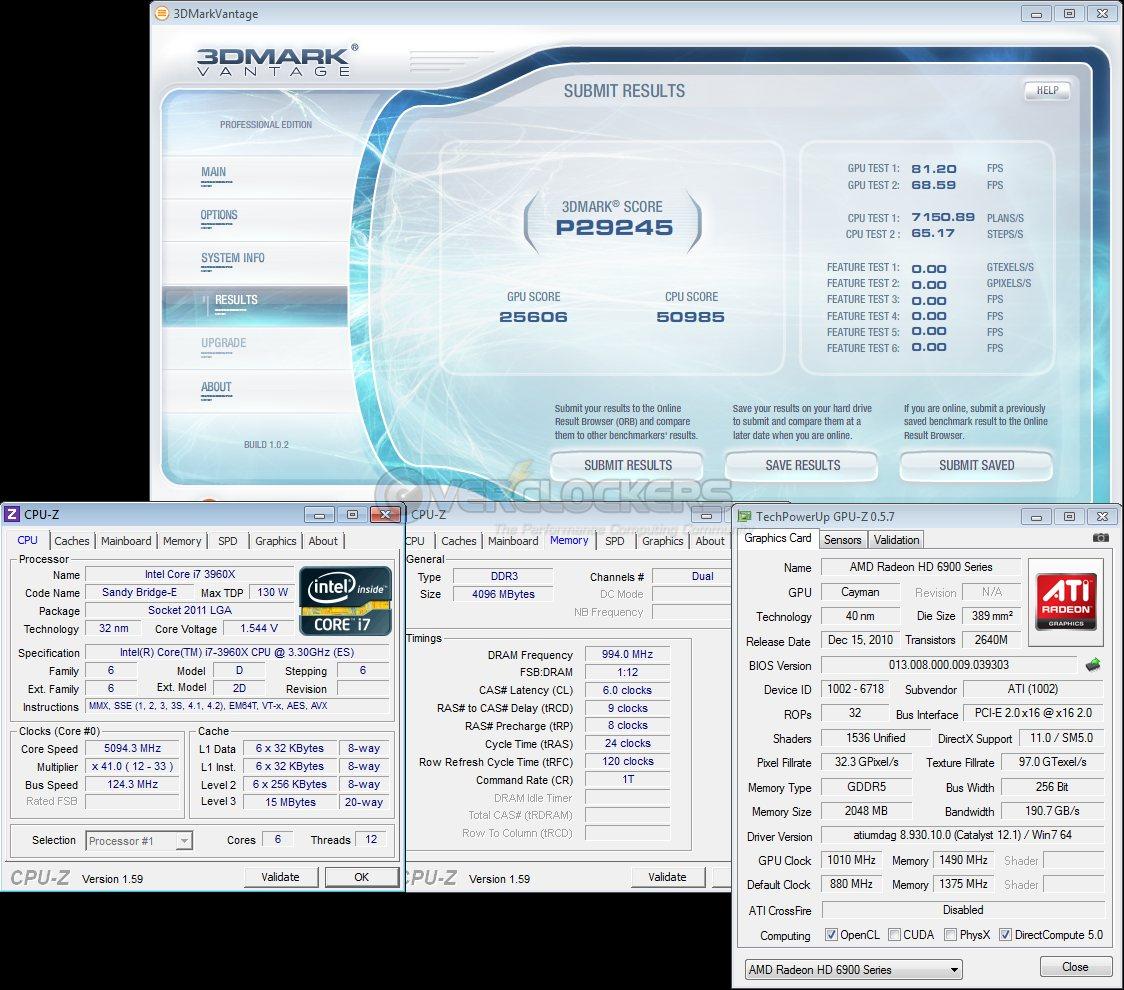Viewport: 1124px width, 990px height.
Task: Click the HELP button in 3DMark Vantage
Action: 1047,90
